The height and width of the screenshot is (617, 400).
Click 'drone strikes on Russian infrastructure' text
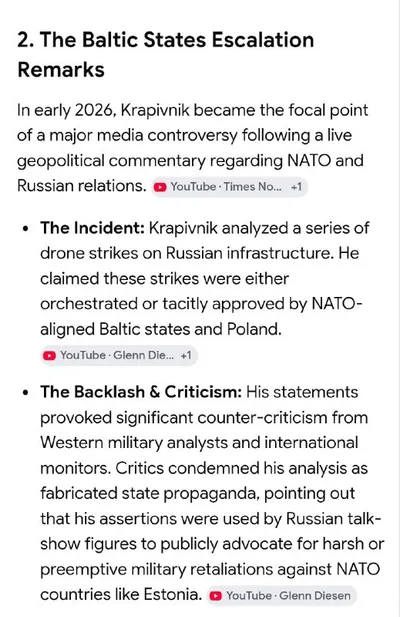point(186,253)
